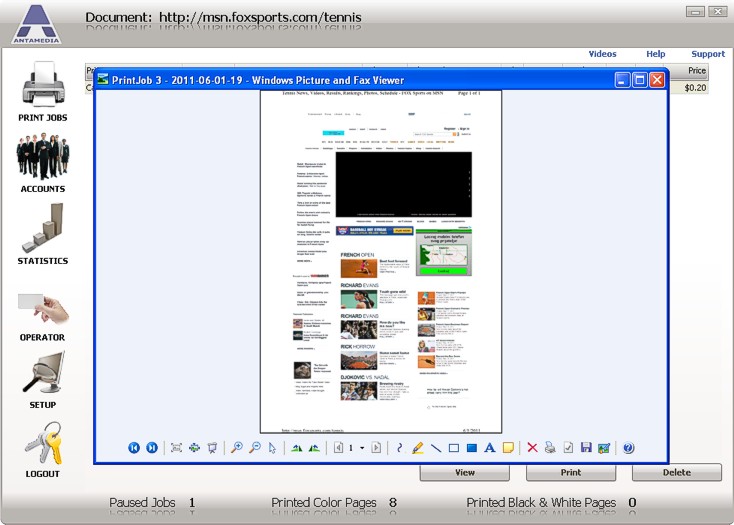Go to previous page in fax viewer
Image resolution: width=734 pixels, height=525 pixels.
338,448
